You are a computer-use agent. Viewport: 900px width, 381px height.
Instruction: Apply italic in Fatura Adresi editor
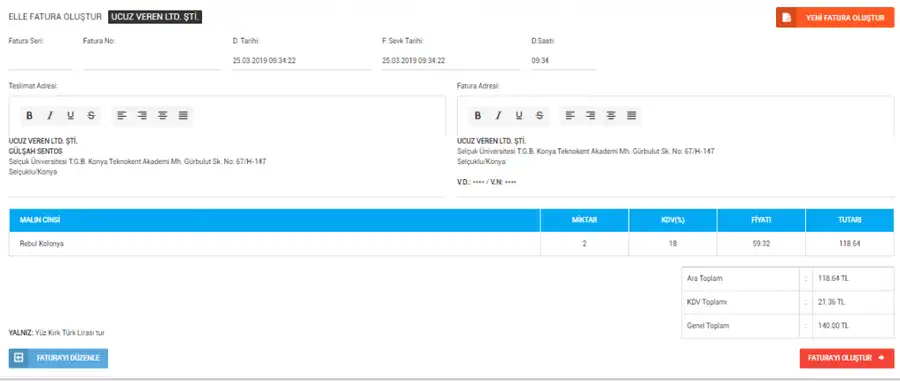498,116
